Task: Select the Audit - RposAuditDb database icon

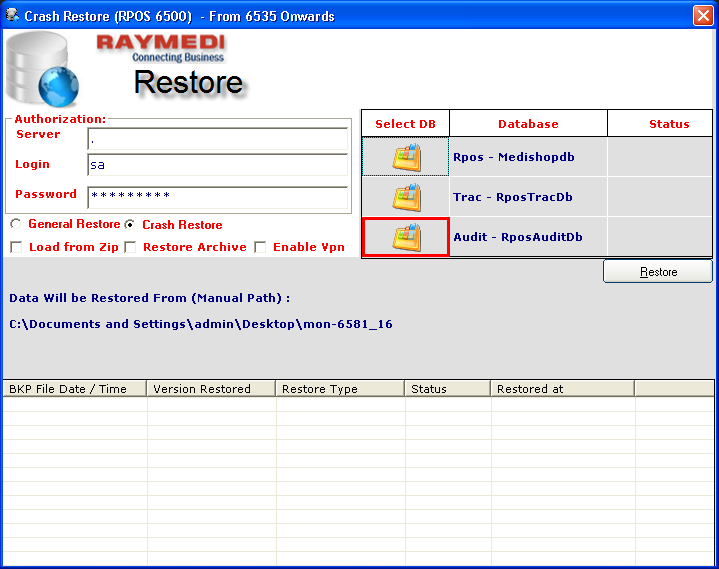Action: tap(406, 237)
